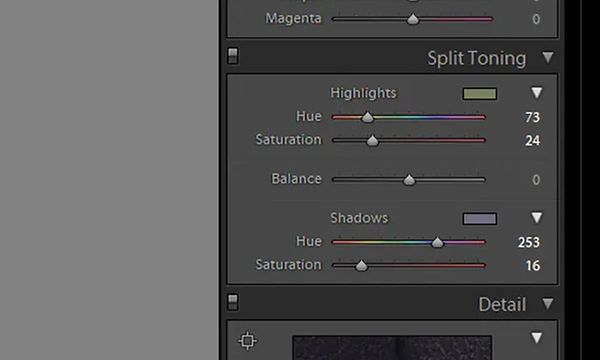This screenshot has width=600, height=360.
Task: Click the Detail preview thumbnail
Action: (392, 348)
